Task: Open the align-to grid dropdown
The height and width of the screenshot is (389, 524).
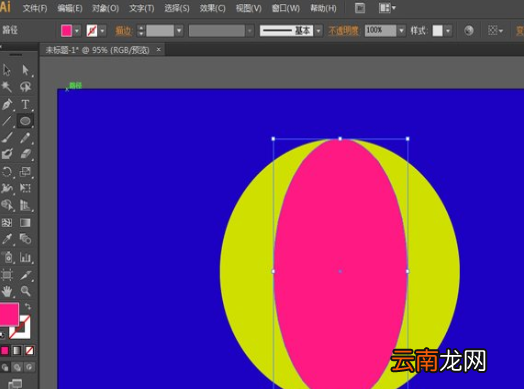Action: point(496,31)
